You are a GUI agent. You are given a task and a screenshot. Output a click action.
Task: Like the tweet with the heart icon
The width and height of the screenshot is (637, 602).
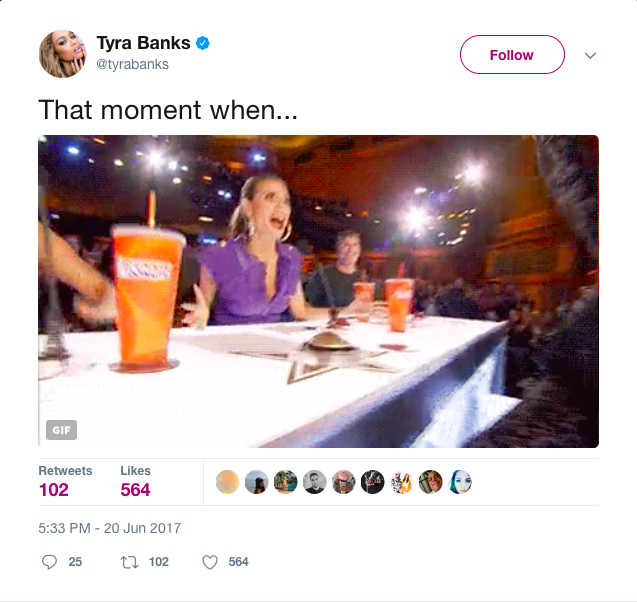[x=210, y=562]
